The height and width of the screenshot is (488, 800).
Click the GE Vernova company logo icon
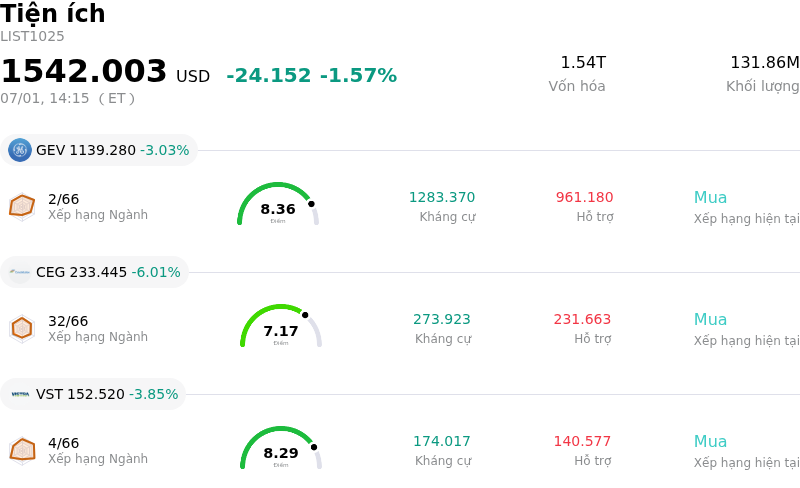coord(20,150)
